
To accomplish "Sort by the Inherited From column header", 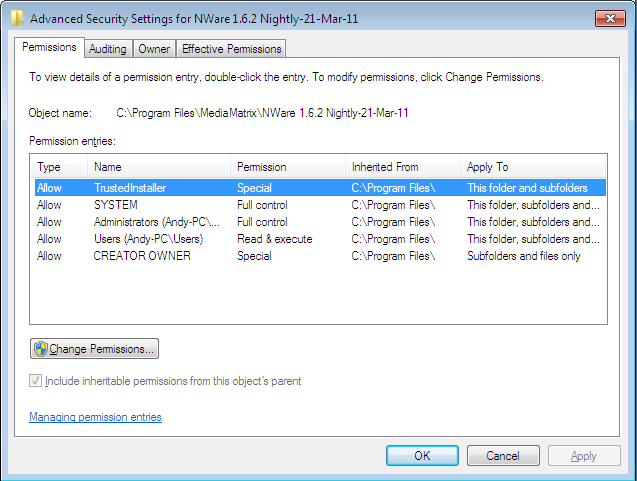I will (x=403, y=167).
